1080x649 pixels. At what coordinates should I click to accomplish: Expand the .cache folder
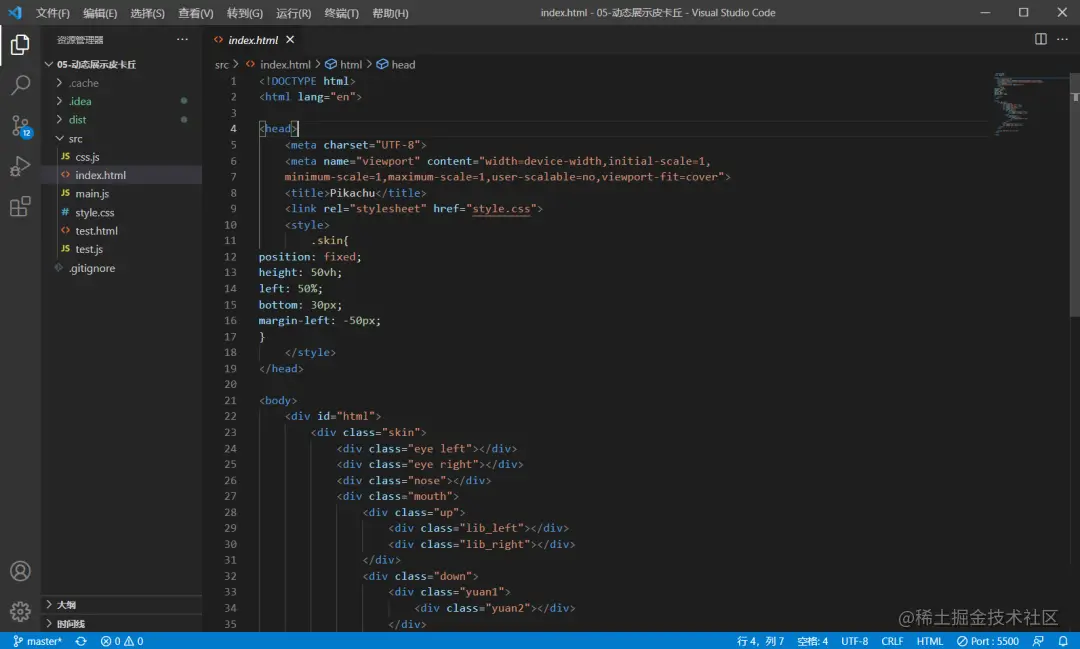click(83, 83)
